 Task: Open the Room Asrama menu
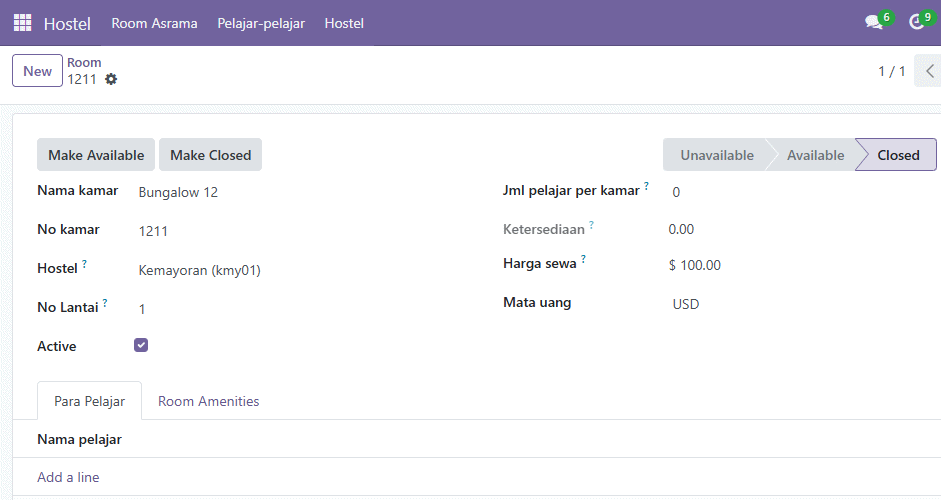coord(154,23)
